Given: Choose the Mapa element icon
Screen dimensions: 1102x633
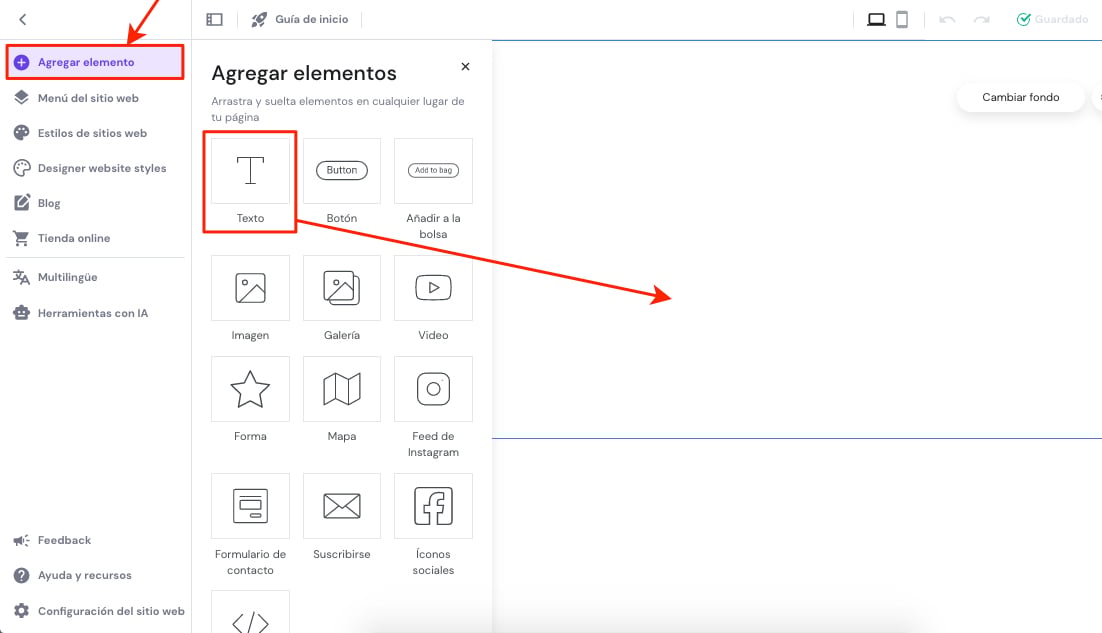Looking at the screenshot, I should pyautogui.click(x=342, y=390).
